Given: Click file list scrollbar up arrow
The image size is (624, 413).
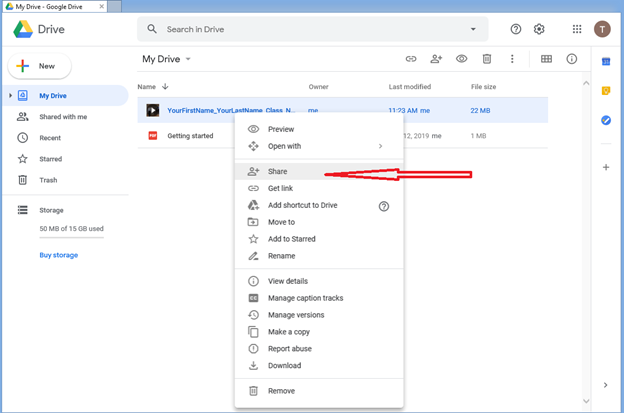Looking at the screenshot, I should point(586,83).
